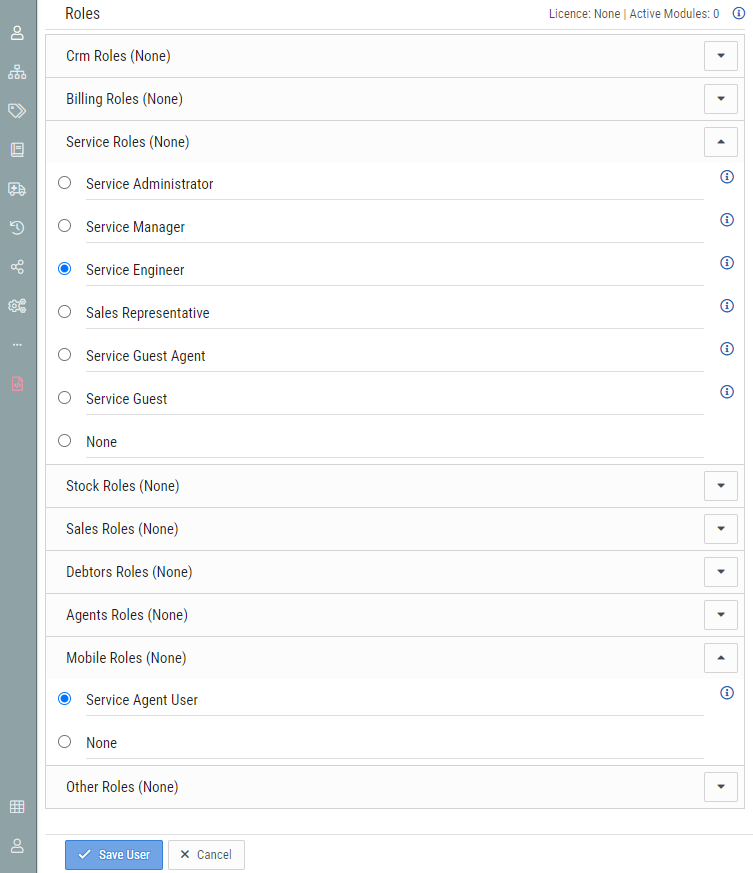Expand the Crm Roles section
Screen dimensions: 753x873
(x=720, y=56)
